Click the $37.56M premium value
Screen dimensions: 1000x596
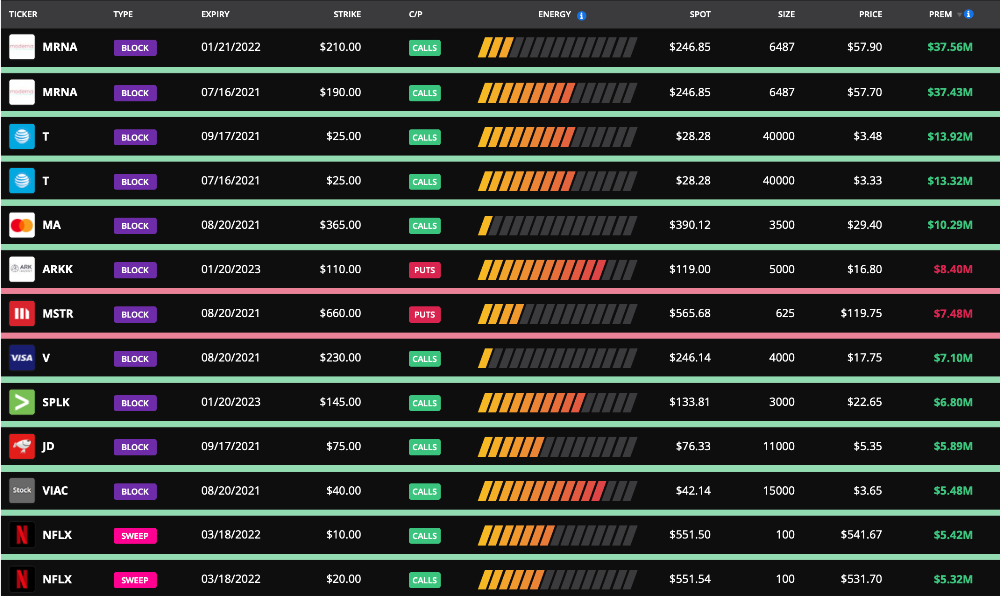tap(950, 47)
